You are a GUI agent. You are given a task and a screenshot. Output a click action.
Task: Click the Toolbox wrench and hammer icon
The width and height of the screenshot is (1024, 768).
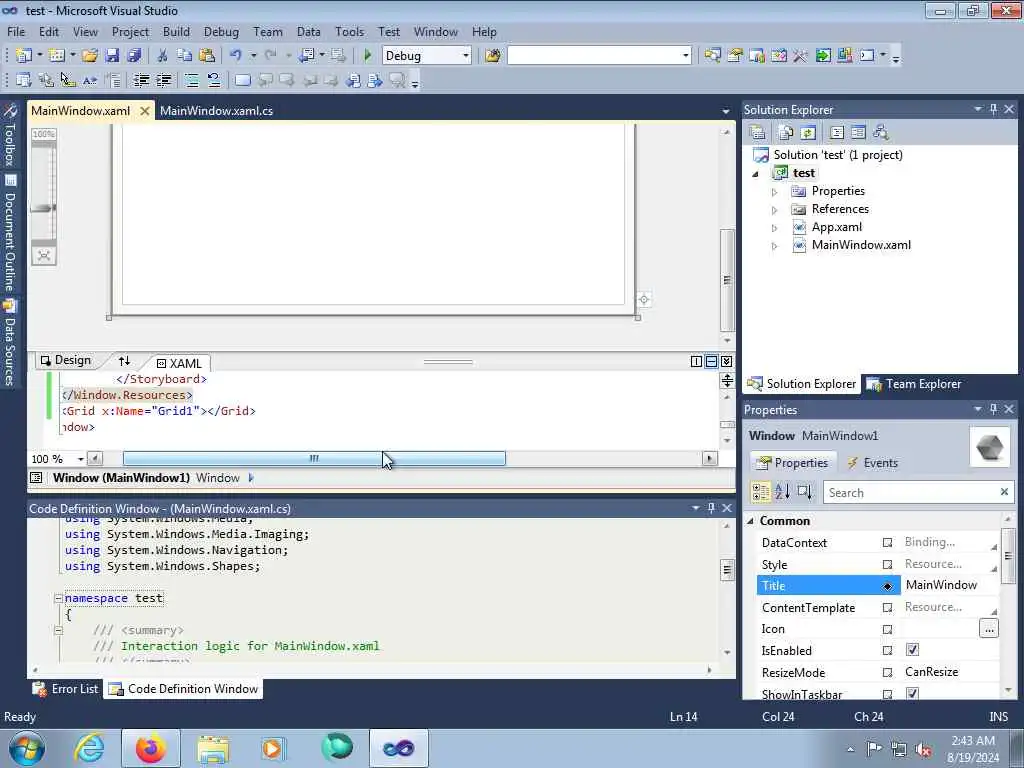pyautogui.click(x=800, y=56)
